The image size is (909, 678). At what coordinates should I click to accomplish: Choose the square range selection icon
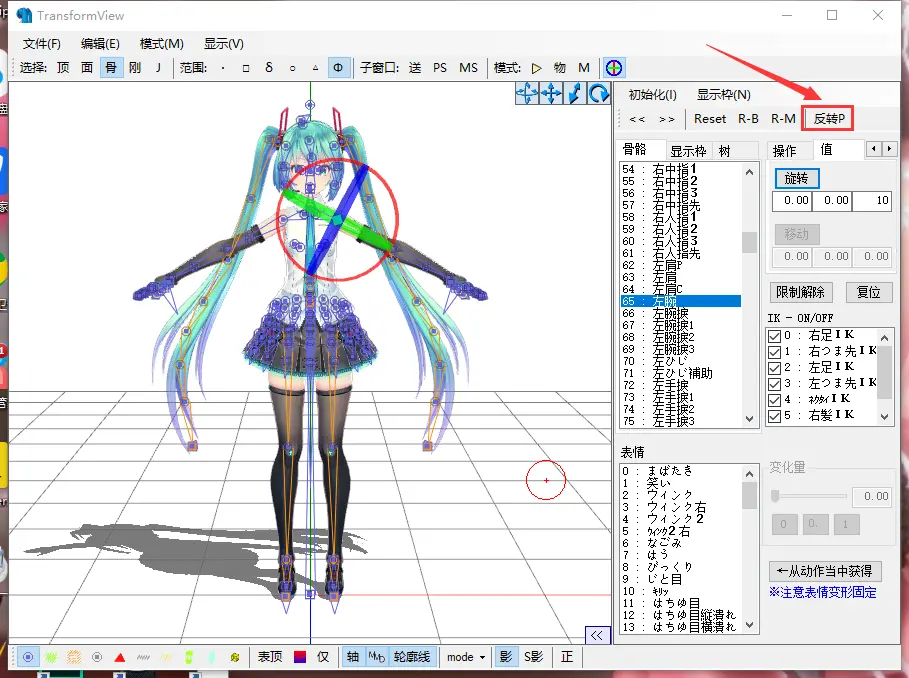(x=246, y=68)
